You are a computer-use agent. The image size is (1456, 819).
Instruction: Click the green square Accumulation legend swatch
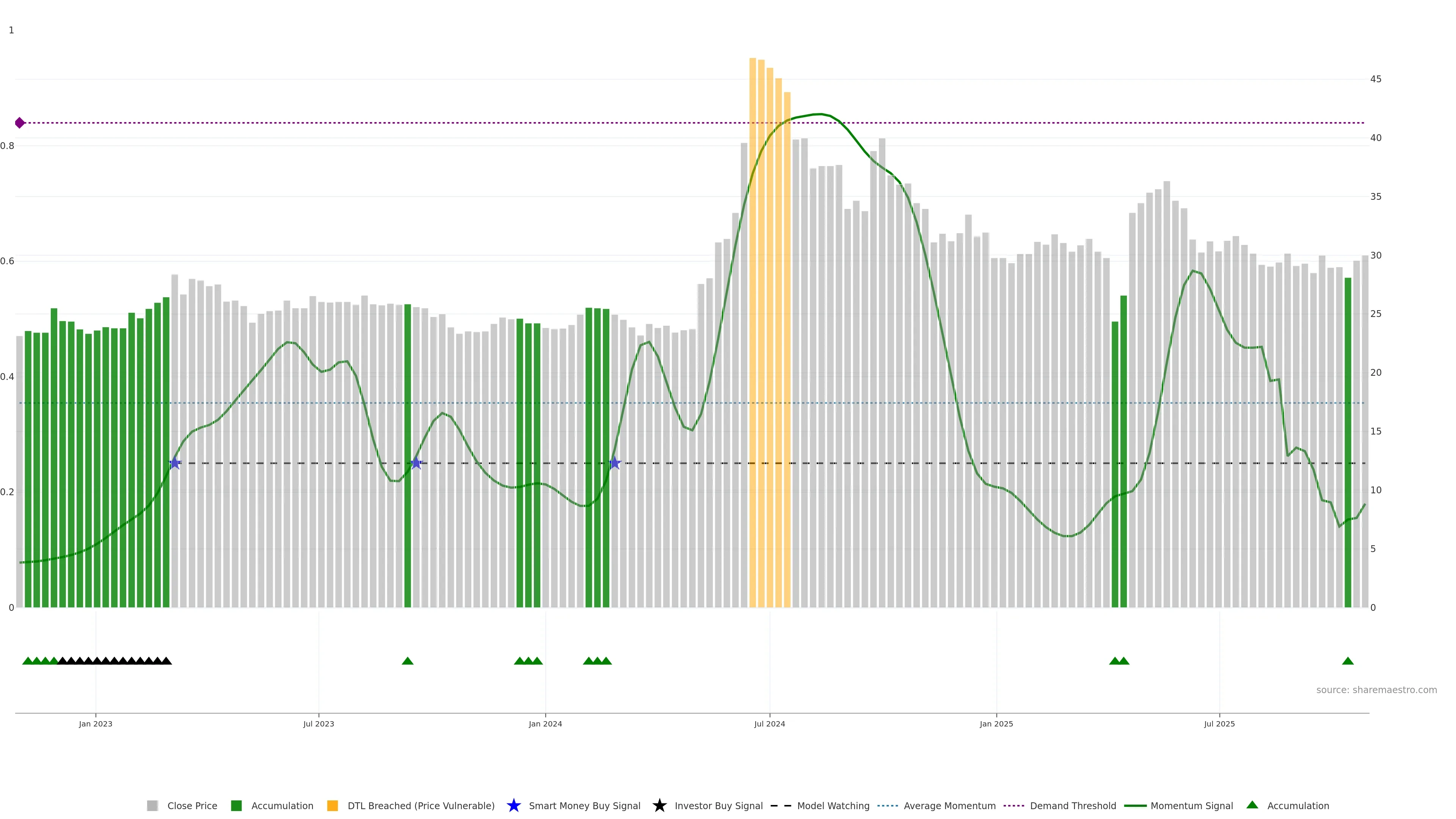[x=236, y=805]
